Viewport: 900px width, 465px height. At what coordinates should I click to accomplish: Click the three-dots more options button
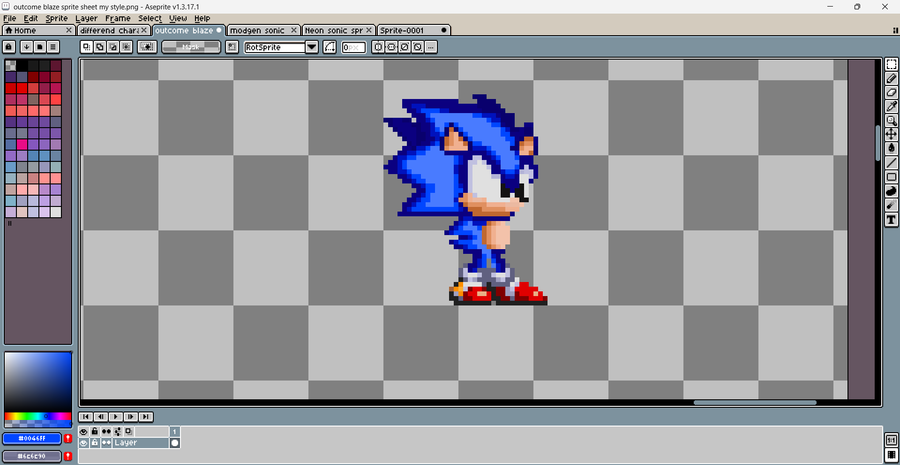click(x=431, y=47)
